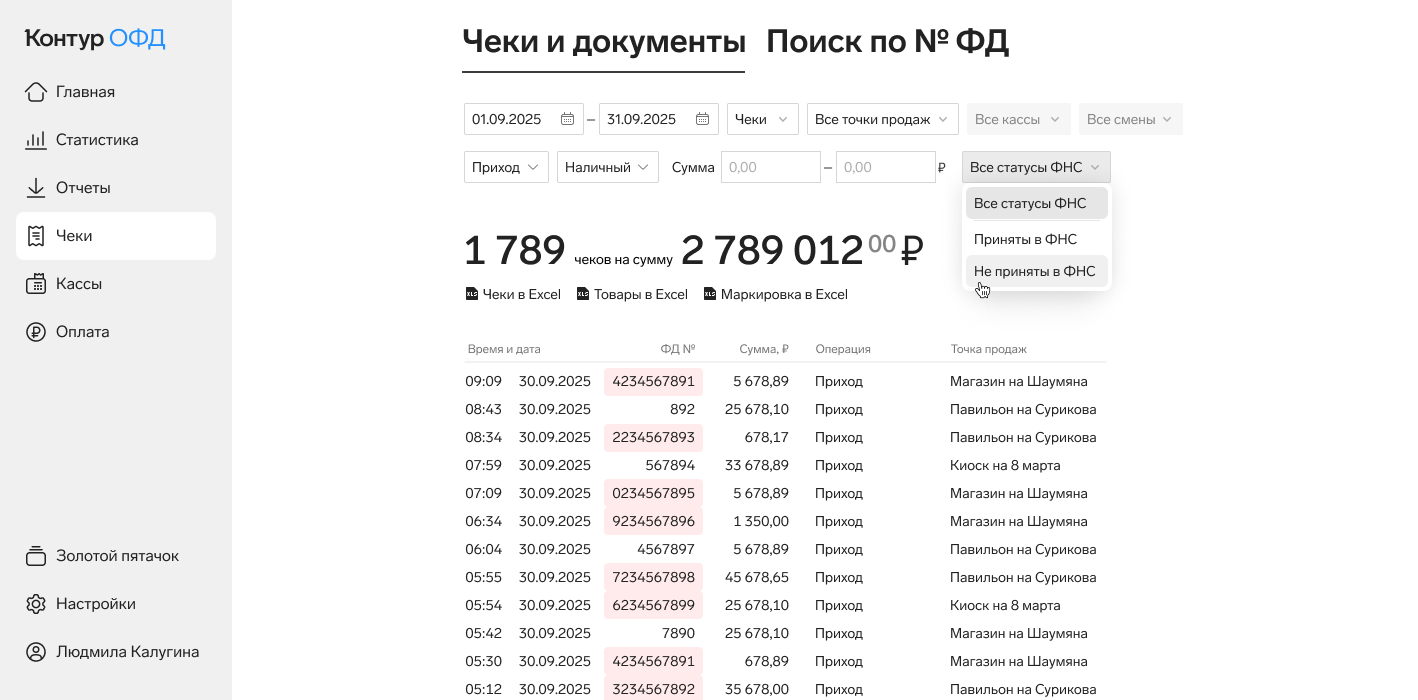Expand the Наличный payment type dropdown

coord(607,167)
